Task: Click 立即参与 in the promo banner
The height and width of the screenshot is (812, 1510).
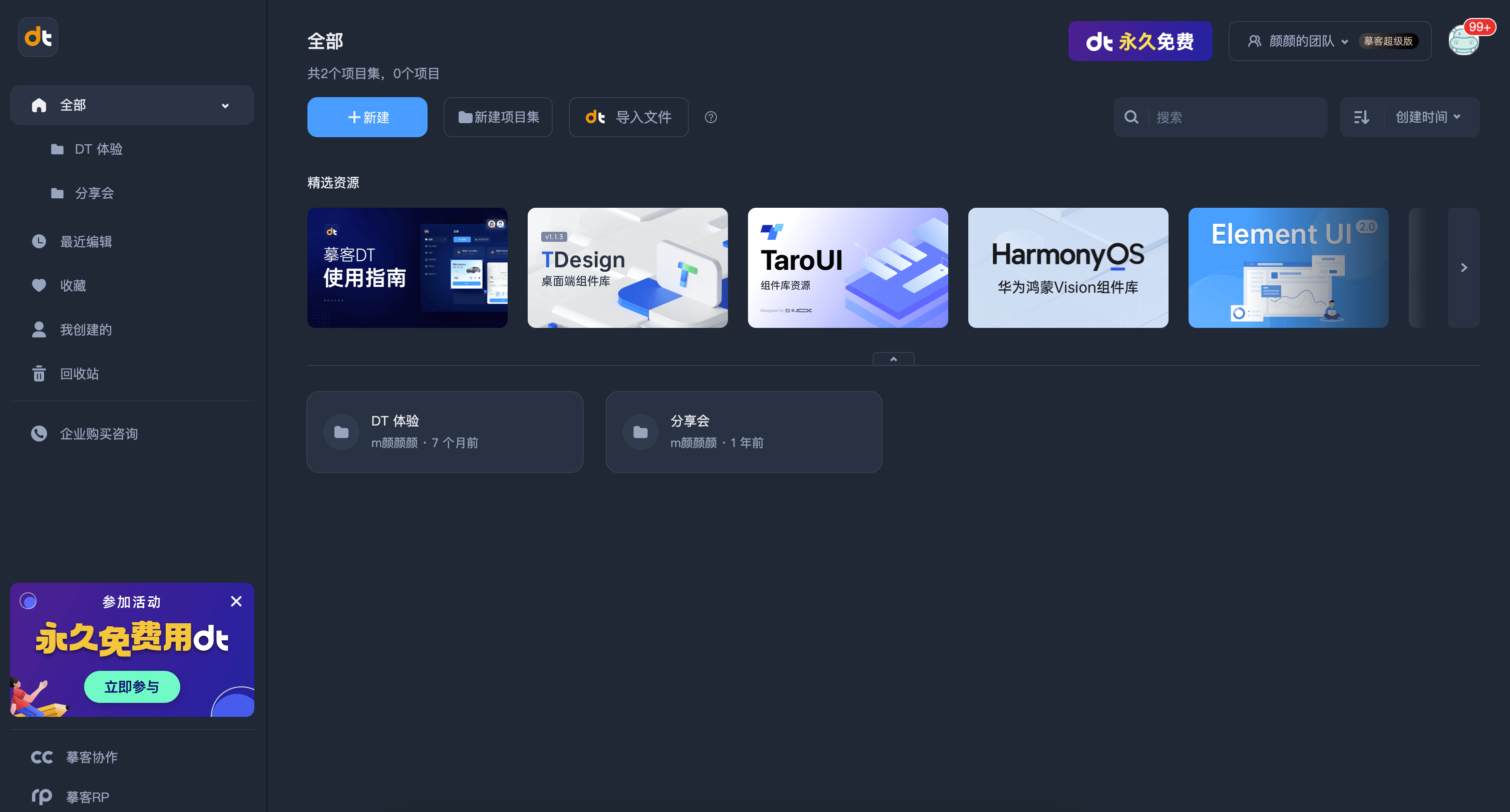Action: [132, 686]
